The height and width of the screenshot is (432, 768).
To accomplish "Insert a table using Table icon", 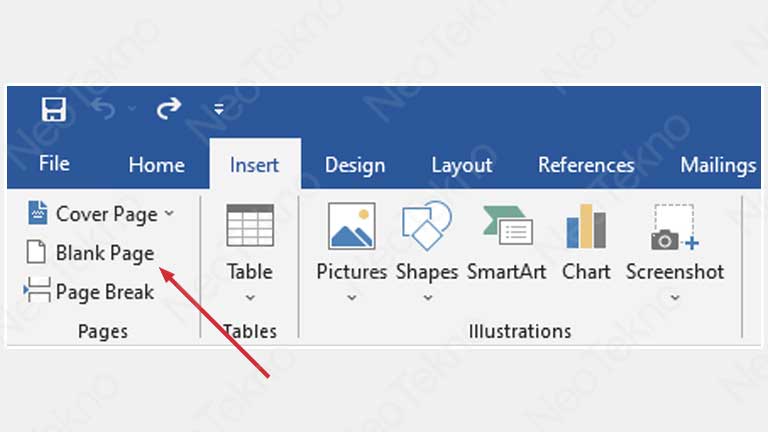I will (249, 226).
